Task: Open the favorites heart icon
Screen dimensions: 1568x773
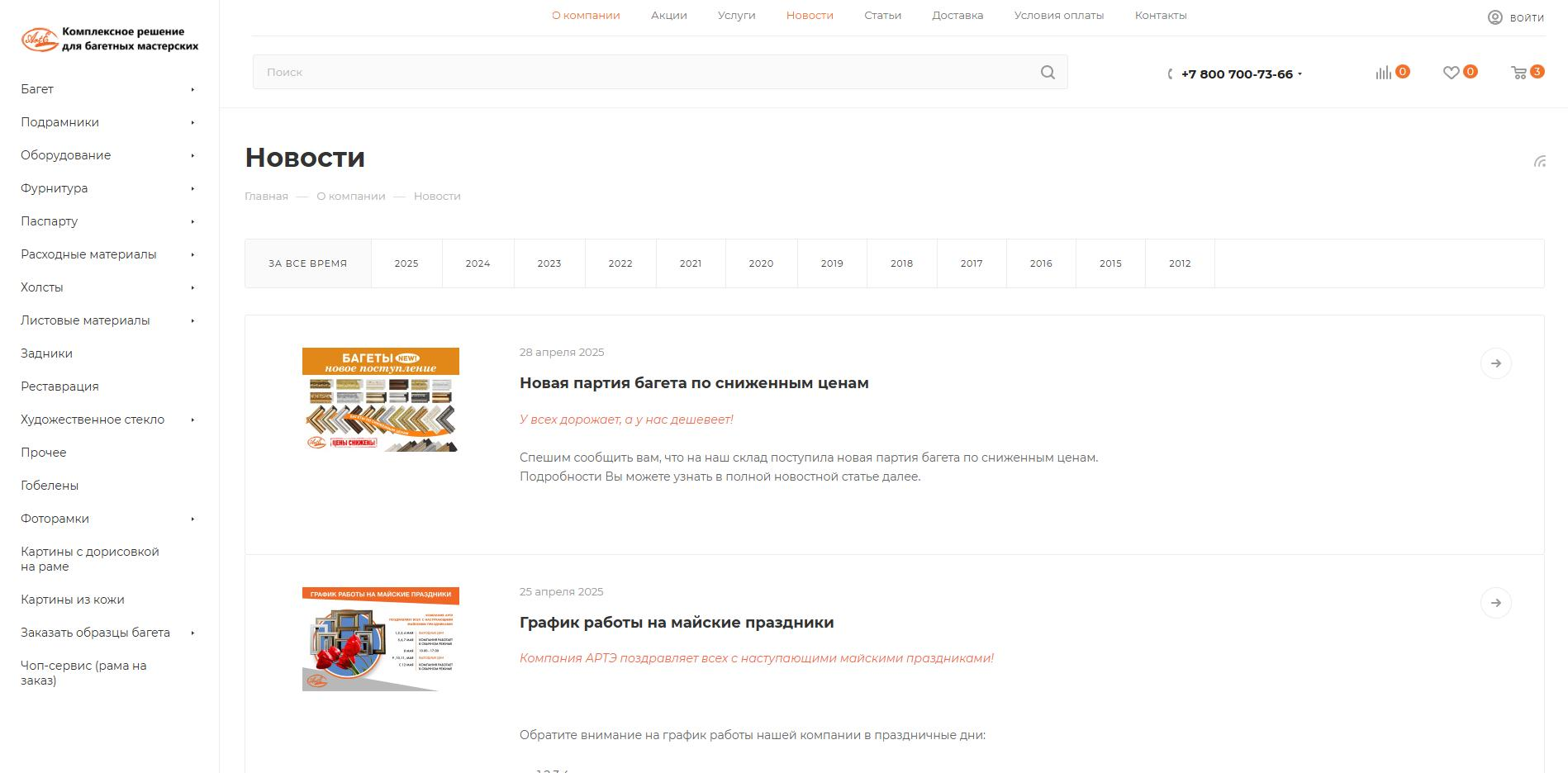Action: (1451, 73)
